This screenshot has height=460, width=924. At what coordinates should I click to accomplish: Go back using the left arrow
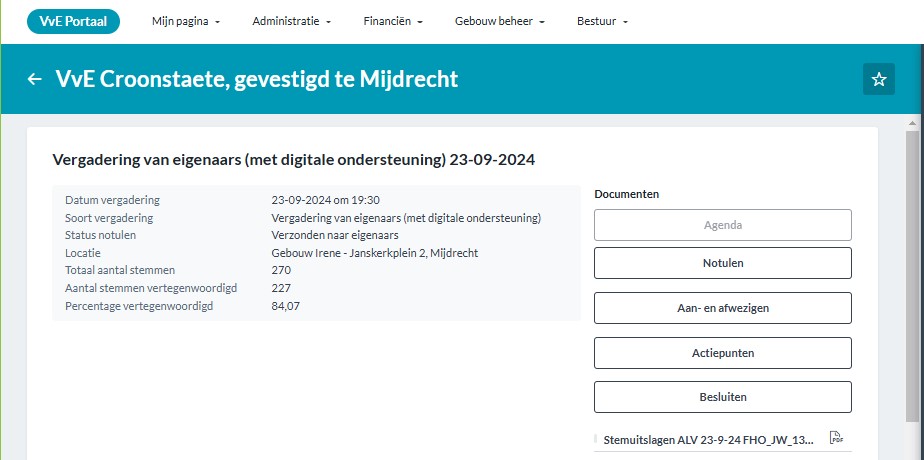coord(34,79)
